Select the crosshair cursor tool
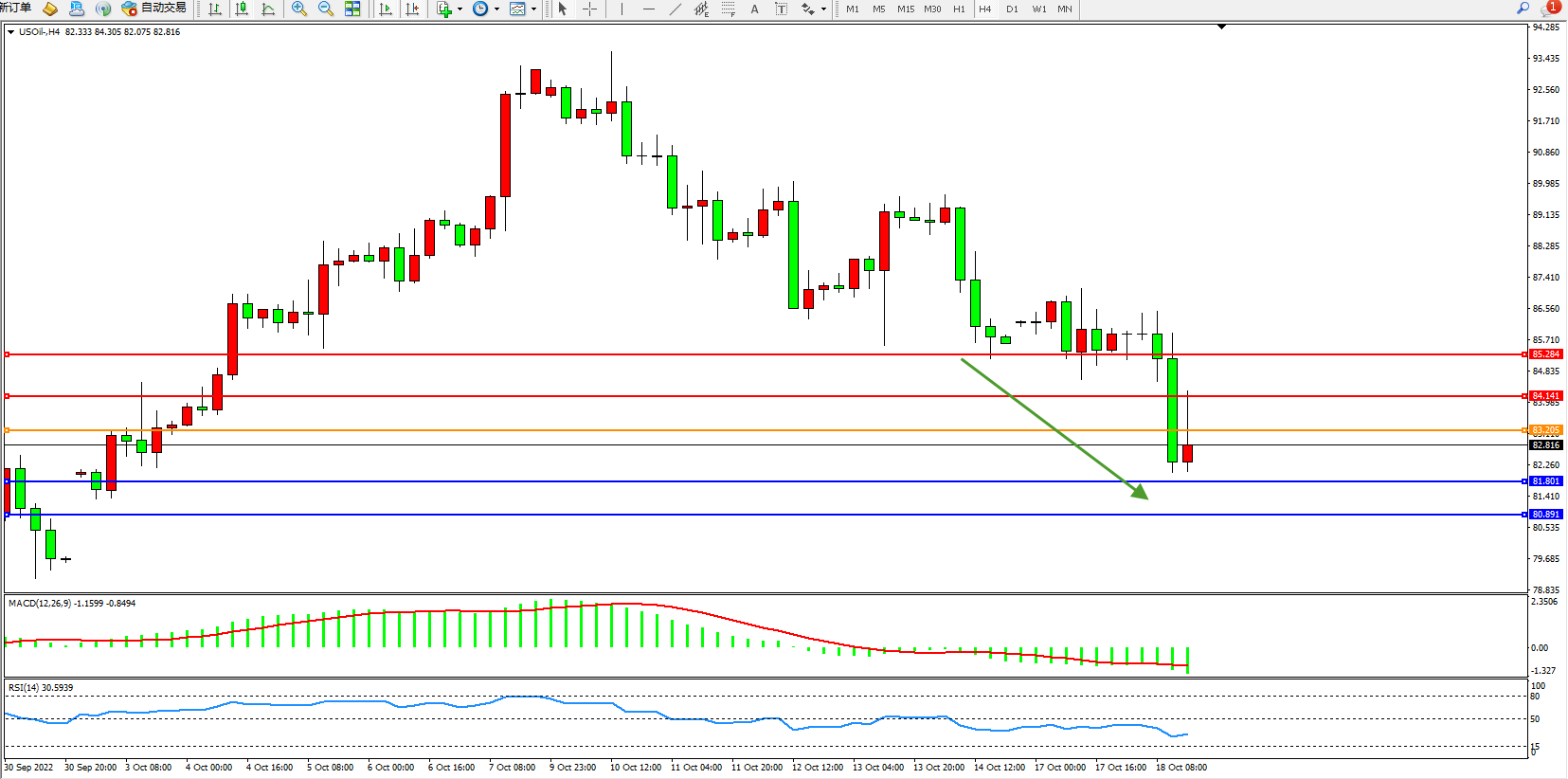The width and height of the screenshot is (1568, 779). [589, 9]
